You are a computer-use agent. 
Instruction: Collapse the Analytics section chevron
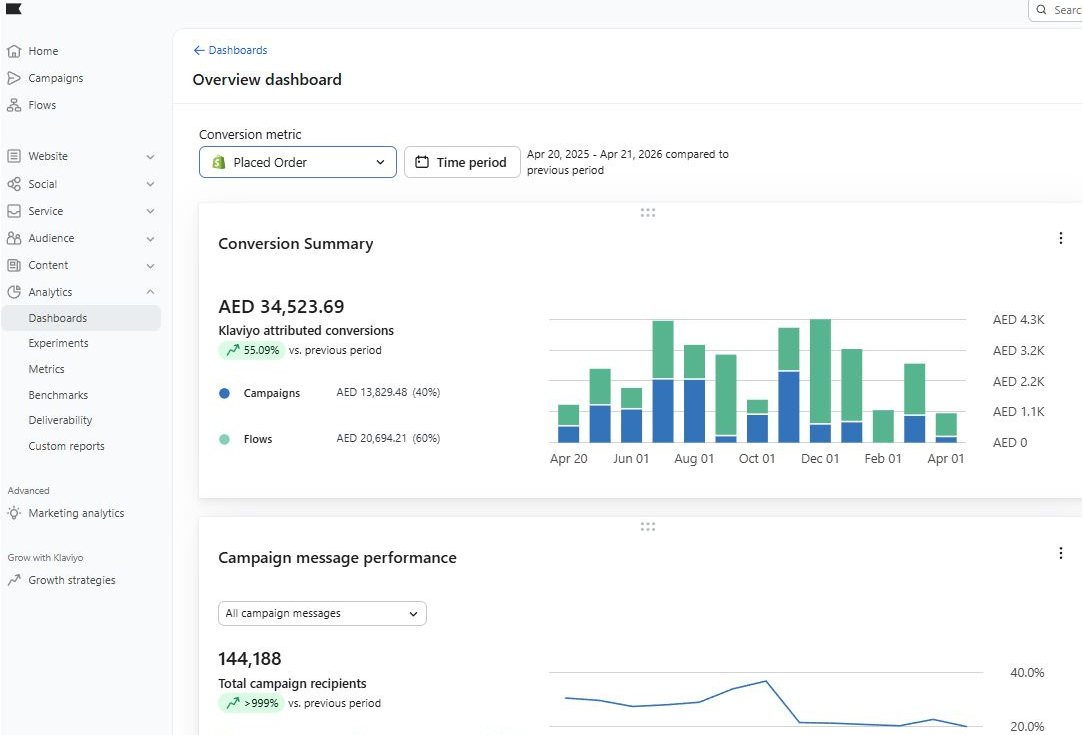click(150, 292)
